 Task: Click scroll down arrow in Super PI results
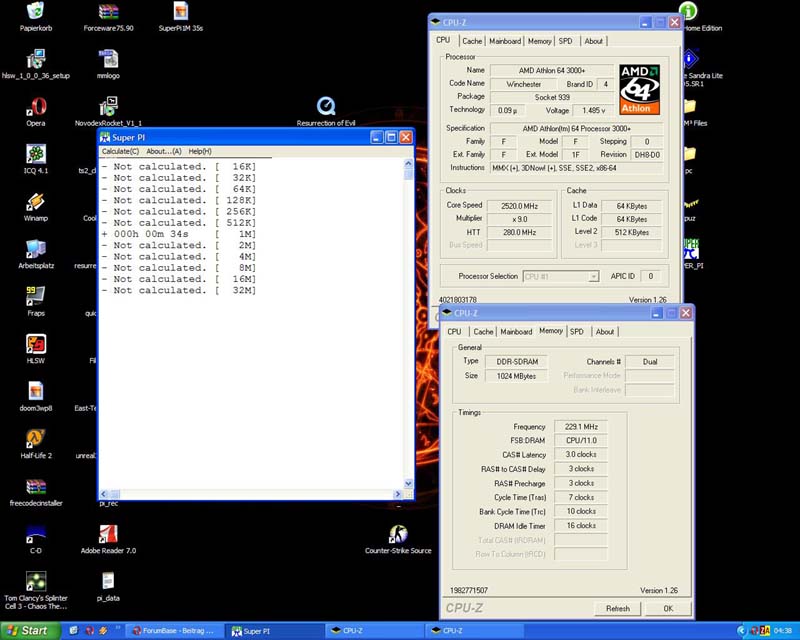click(408, 483)
